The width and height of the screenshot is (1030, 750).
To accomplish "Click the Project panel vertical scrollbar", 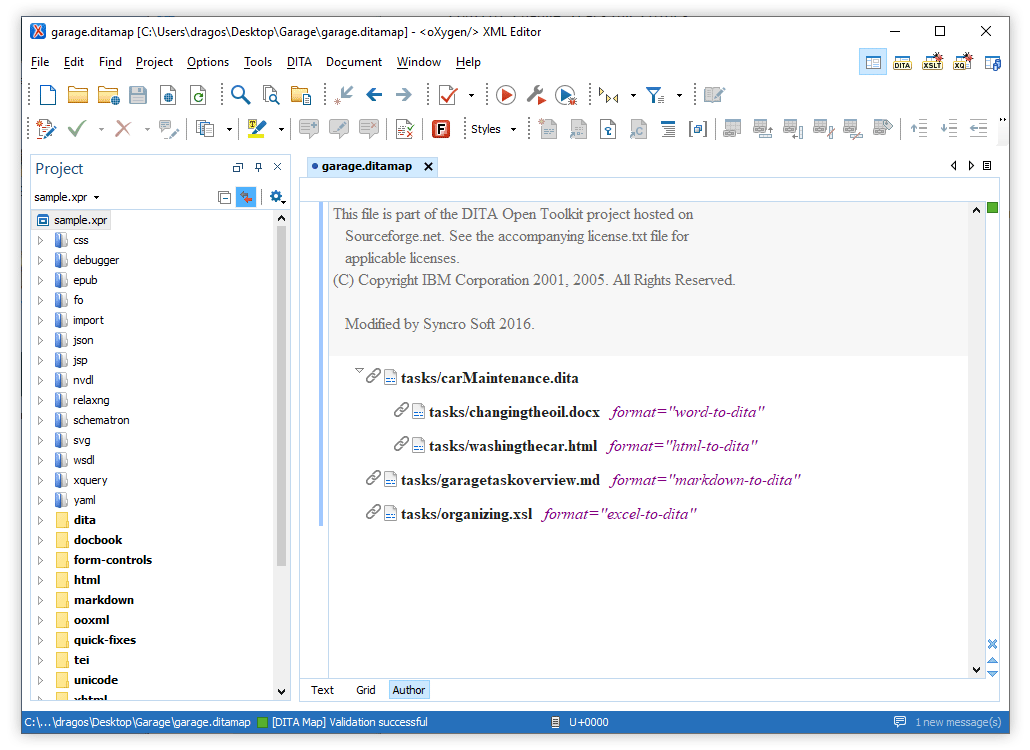I will pos(281,394).
